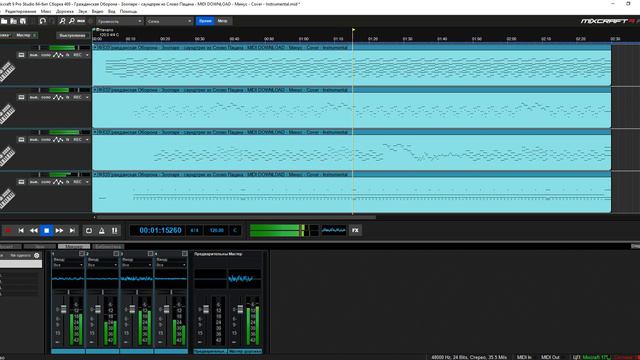Click first track's instrument keyboard icon
Screen dimensions: 640x360
click(21, 55)
